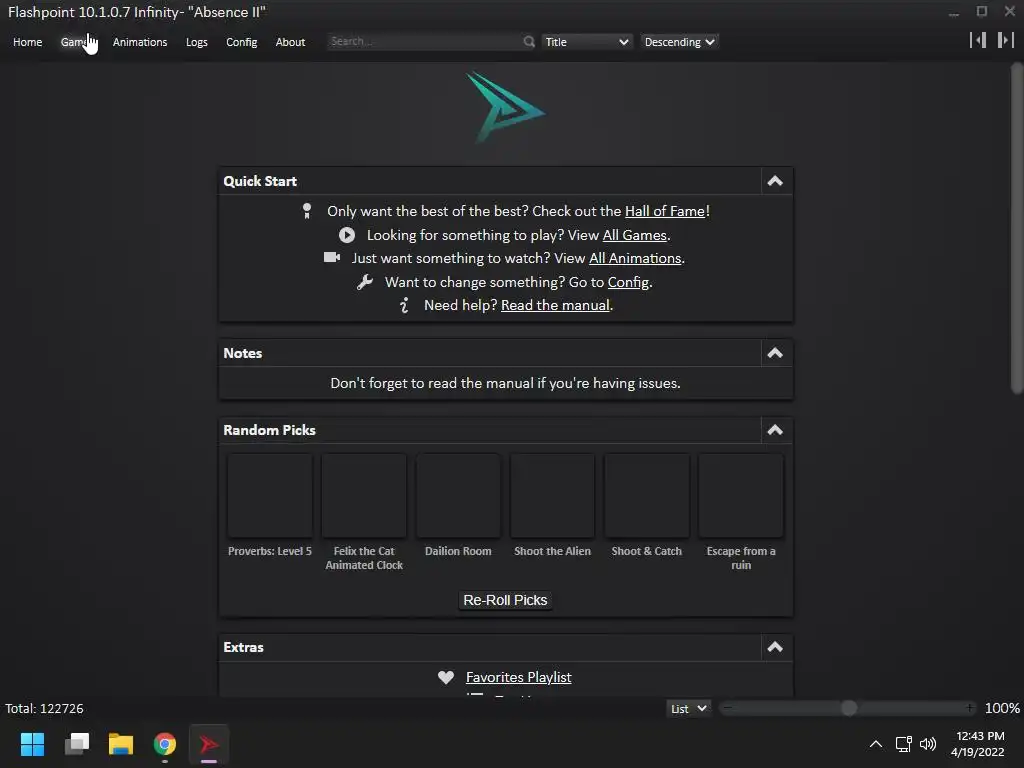Open the All Animations link

click(x=635, y=258)
